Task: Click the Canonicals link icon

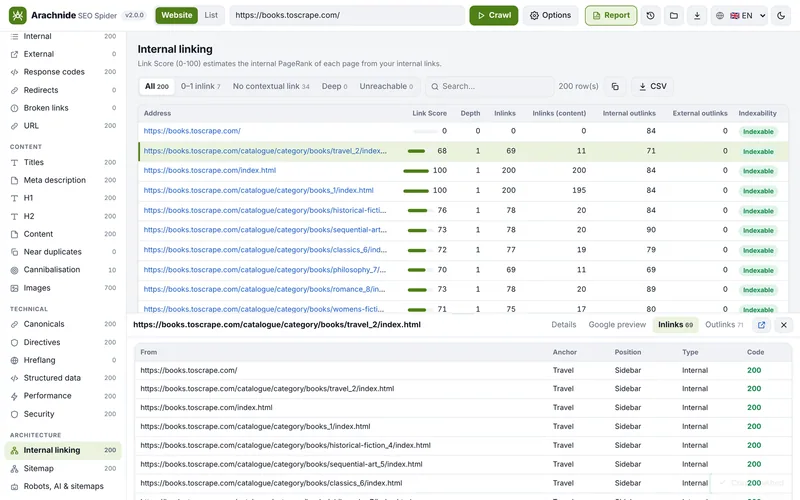Action: (14, 324)
